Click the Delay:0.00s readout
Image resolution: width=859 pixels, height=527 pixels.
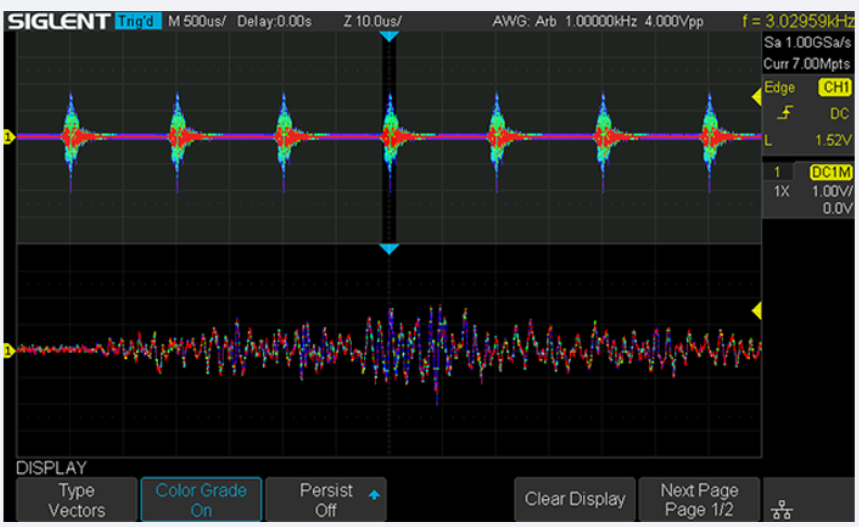pyautogui.click(x=274, y=21)
